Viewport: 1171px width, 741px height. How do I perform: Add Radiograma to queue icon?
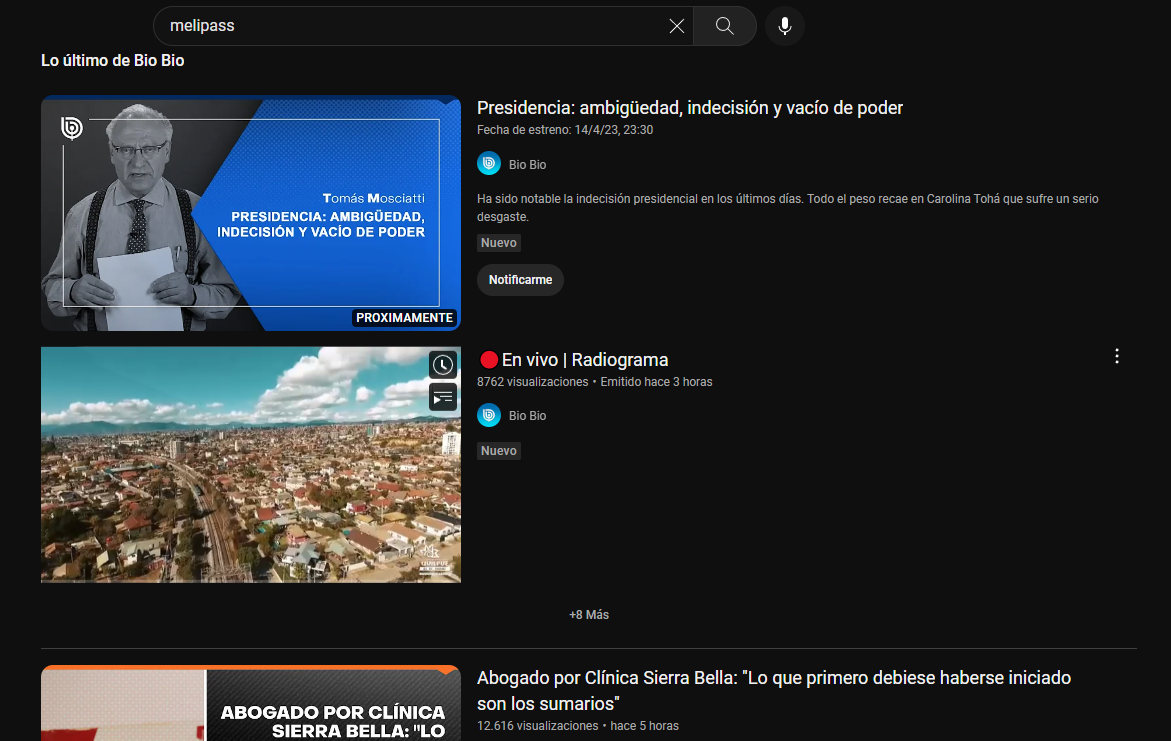[443, 397]
